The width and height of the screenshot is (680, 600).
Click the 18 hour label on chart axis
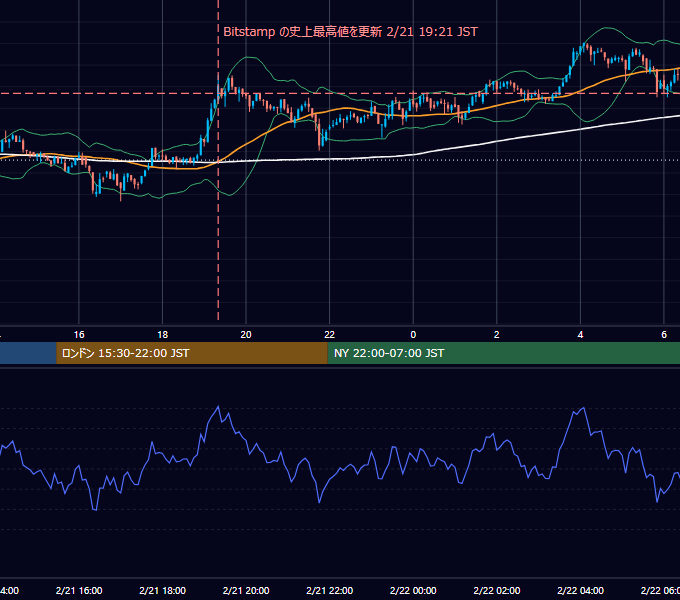tap(162, 335)
